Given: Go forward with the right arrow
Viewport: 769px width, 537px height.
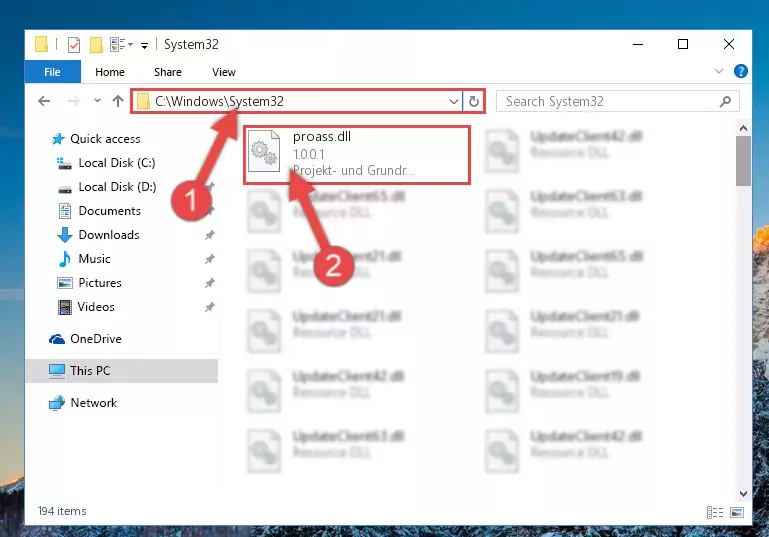Looking at the screenshot, I should pos(74,101).
